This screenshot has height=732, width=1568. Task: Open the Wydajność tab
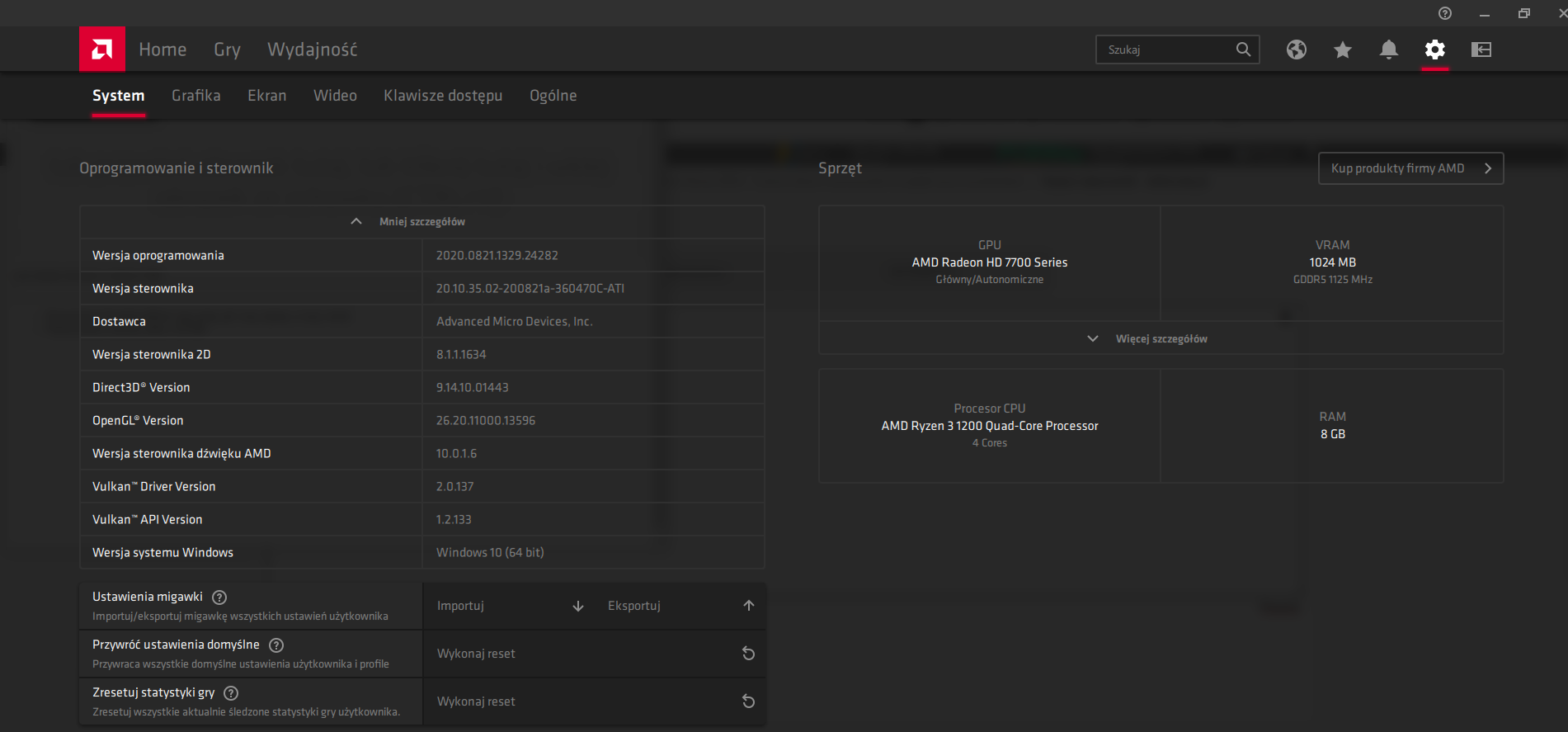click(x=313, y=50)
